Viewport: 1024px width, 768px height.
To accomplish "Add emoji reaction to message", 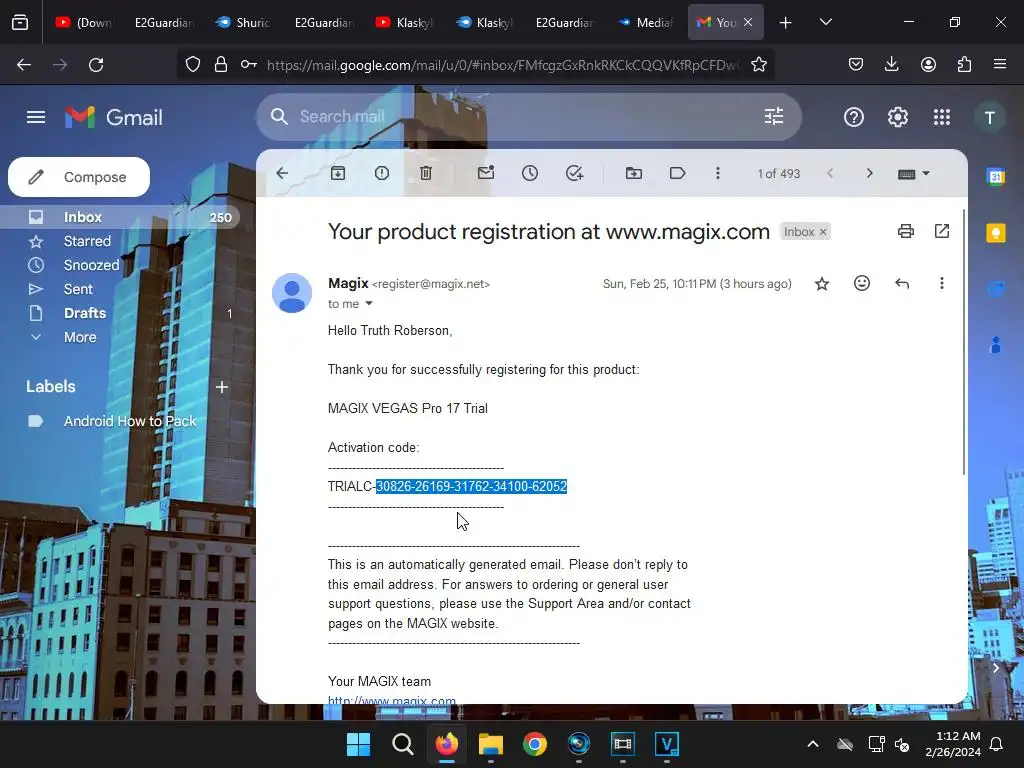I will click(862, 283).
